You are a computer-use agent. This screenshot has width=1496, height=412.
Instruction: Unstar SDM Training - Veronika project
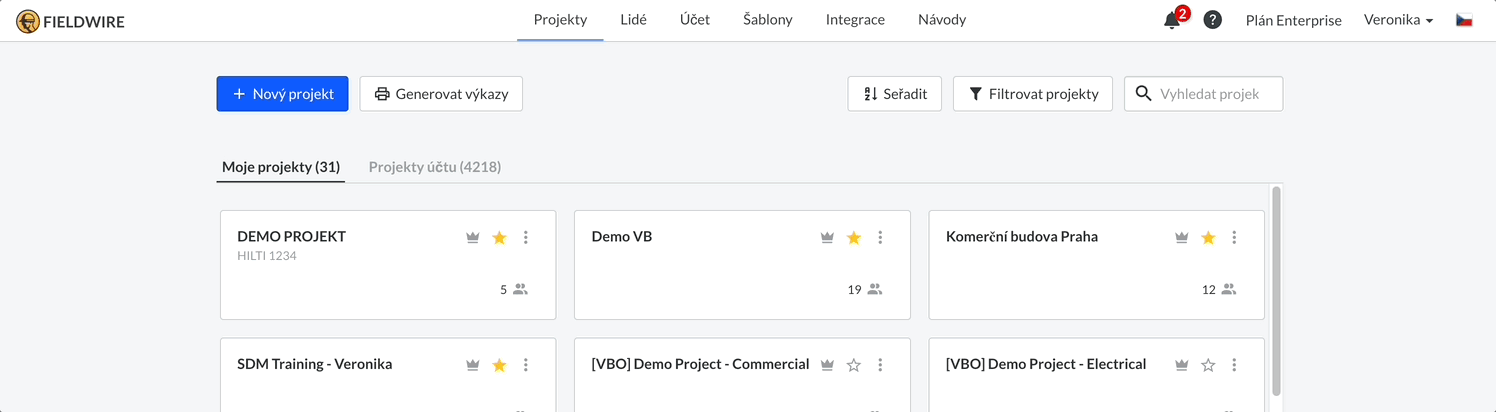click(x=499, y=365)
